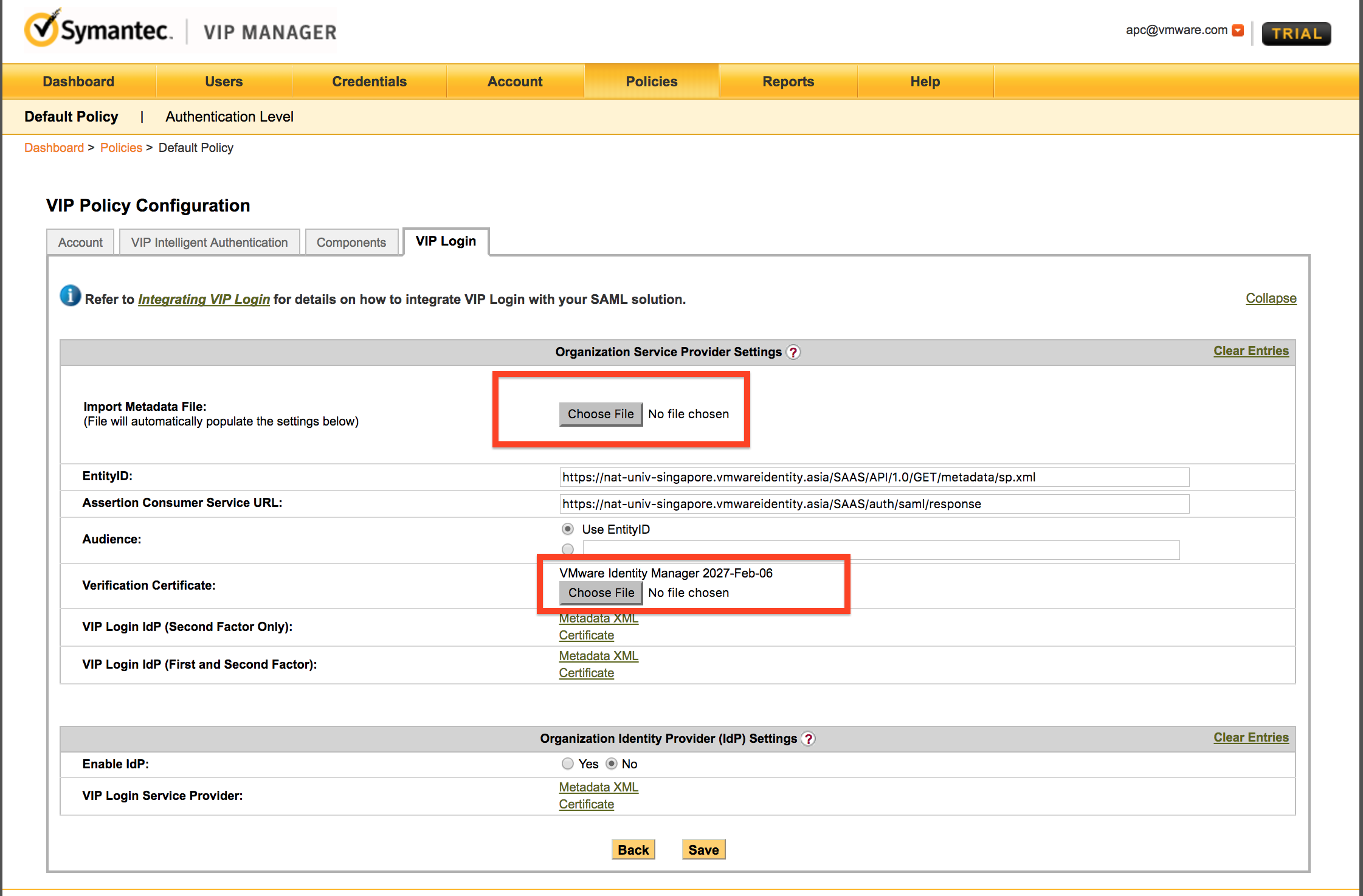
Task: Switch to the Account configuration tab
Action: pyautogui.click(x=80, y=243)
